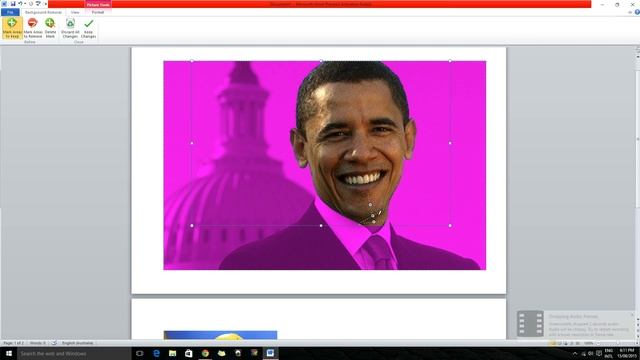
Task: Click the zoom percentage in the status bar
Action: point(588,343)
